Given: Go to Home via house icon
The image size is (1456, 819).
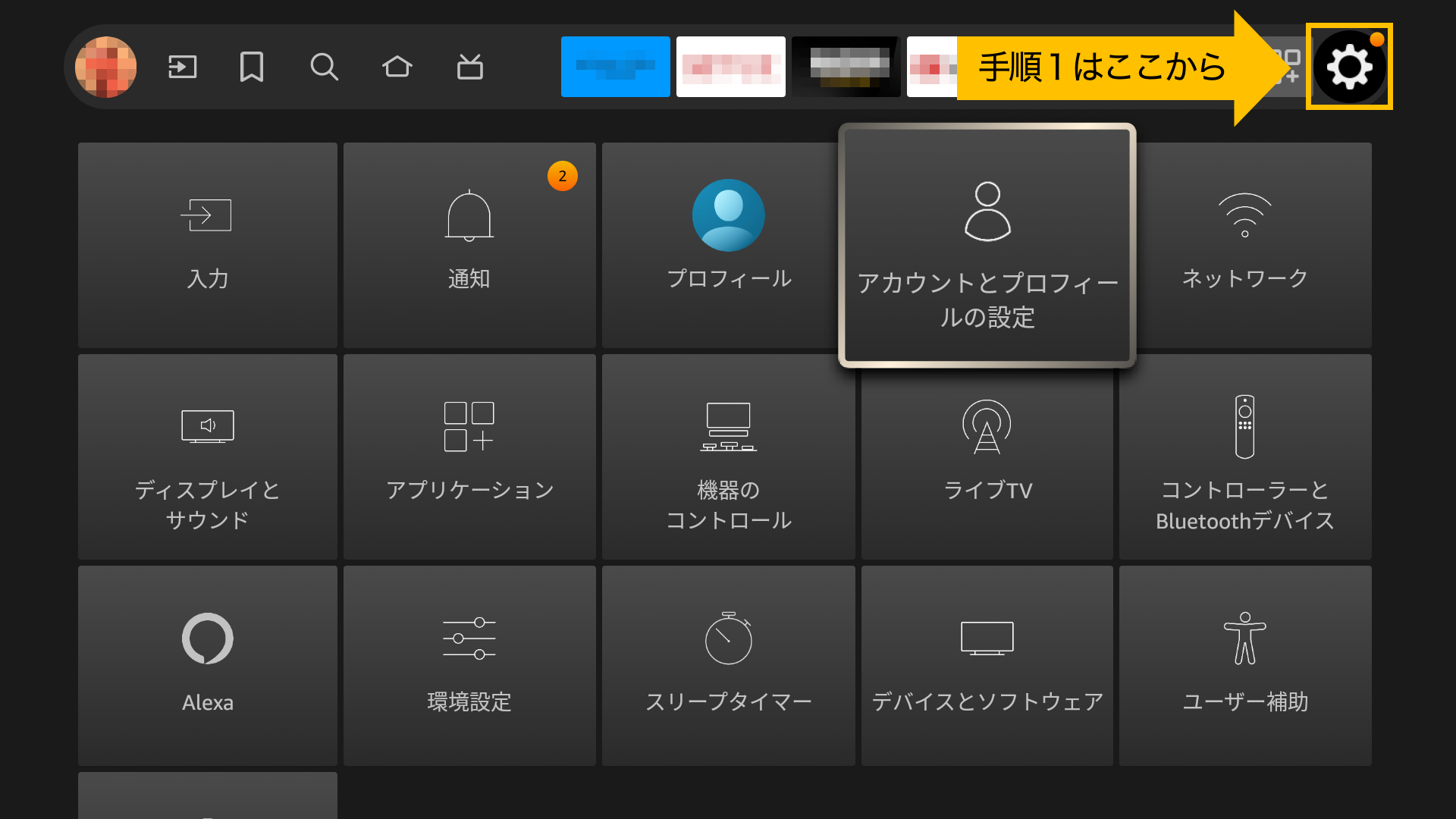Looking at the screenshot, I should click(397, 67).
